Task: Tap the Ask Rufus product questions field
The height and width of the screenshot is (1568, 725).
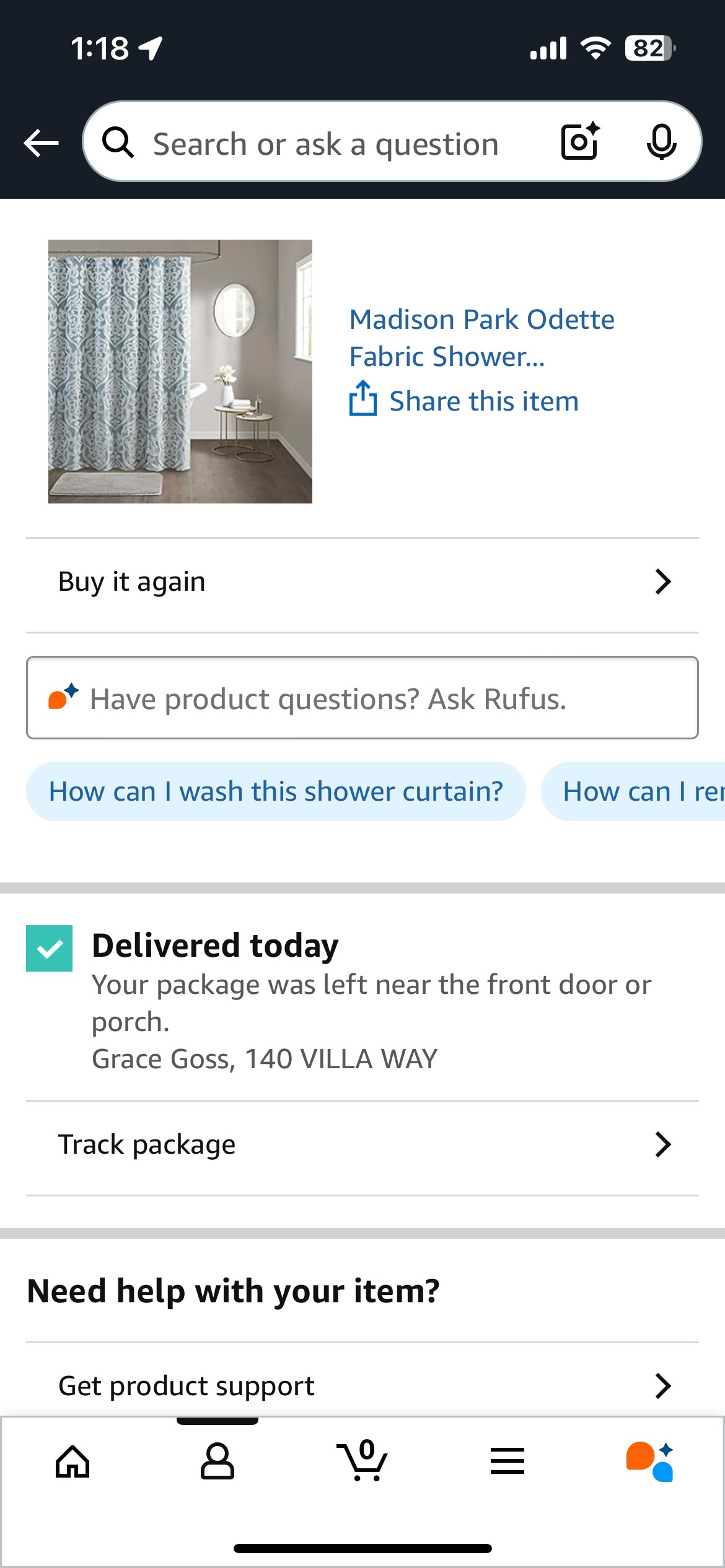Action: point(362,698)
